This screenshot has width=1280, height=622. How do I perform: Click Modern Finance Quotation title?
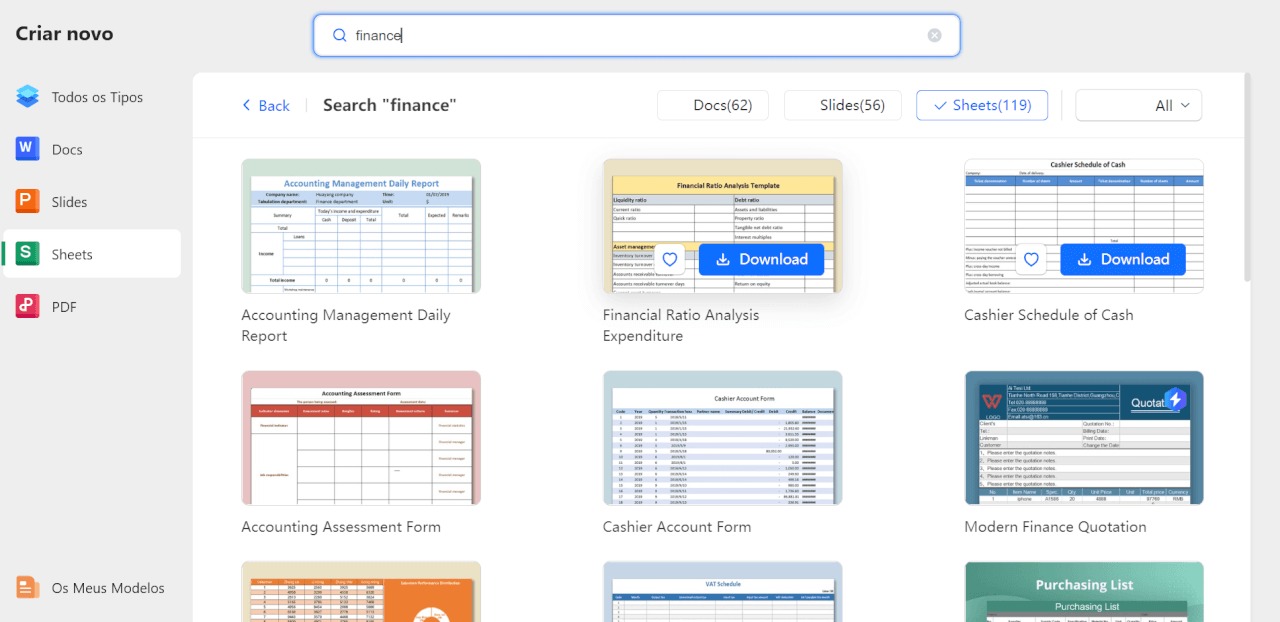point(1055,527)
